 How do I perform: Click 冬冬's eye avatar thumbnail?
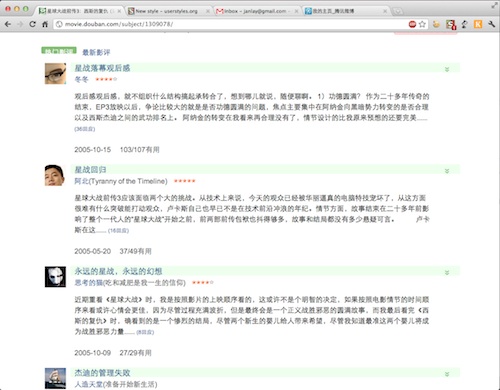click(x=55, y=73)
